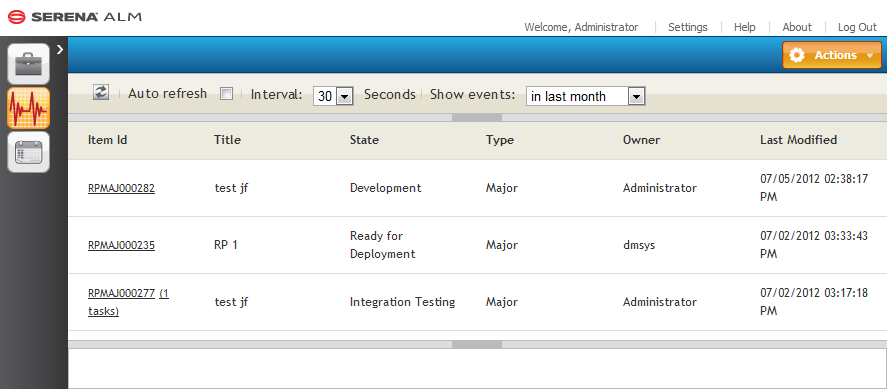Image resolution: width=887 pixels, height=389 pixels.
Task: Click the RP 1 title cell
Action: 226,245
